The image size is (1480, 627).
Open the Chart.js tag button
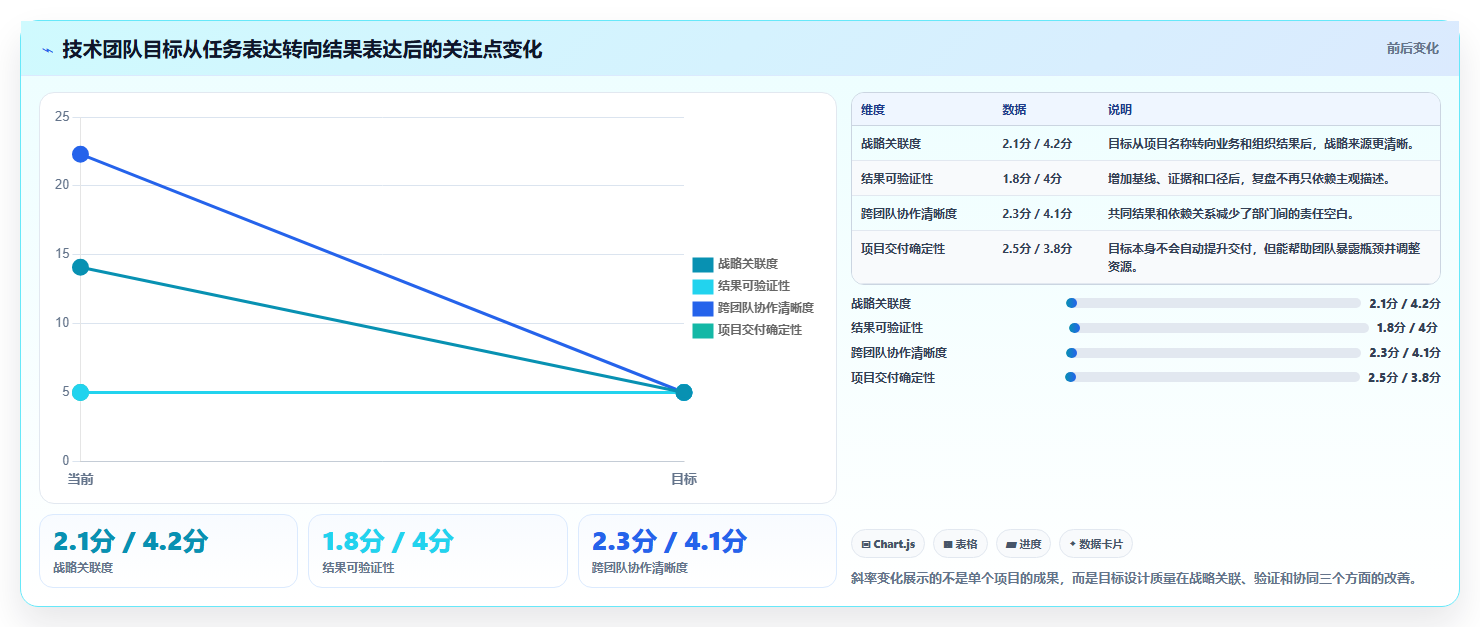pos(888,544)
